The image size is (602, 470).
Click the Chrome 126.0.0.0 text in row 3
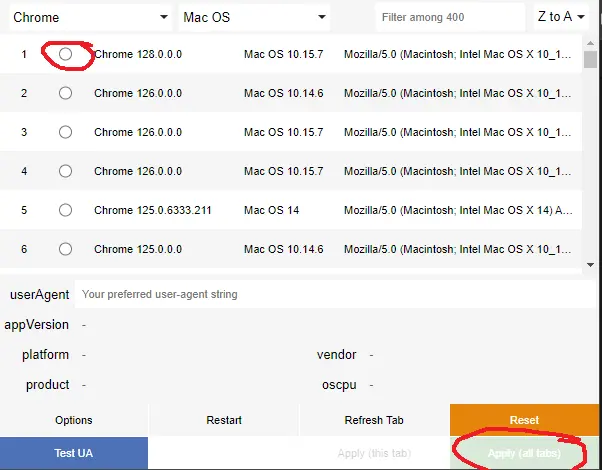point(138,132)
